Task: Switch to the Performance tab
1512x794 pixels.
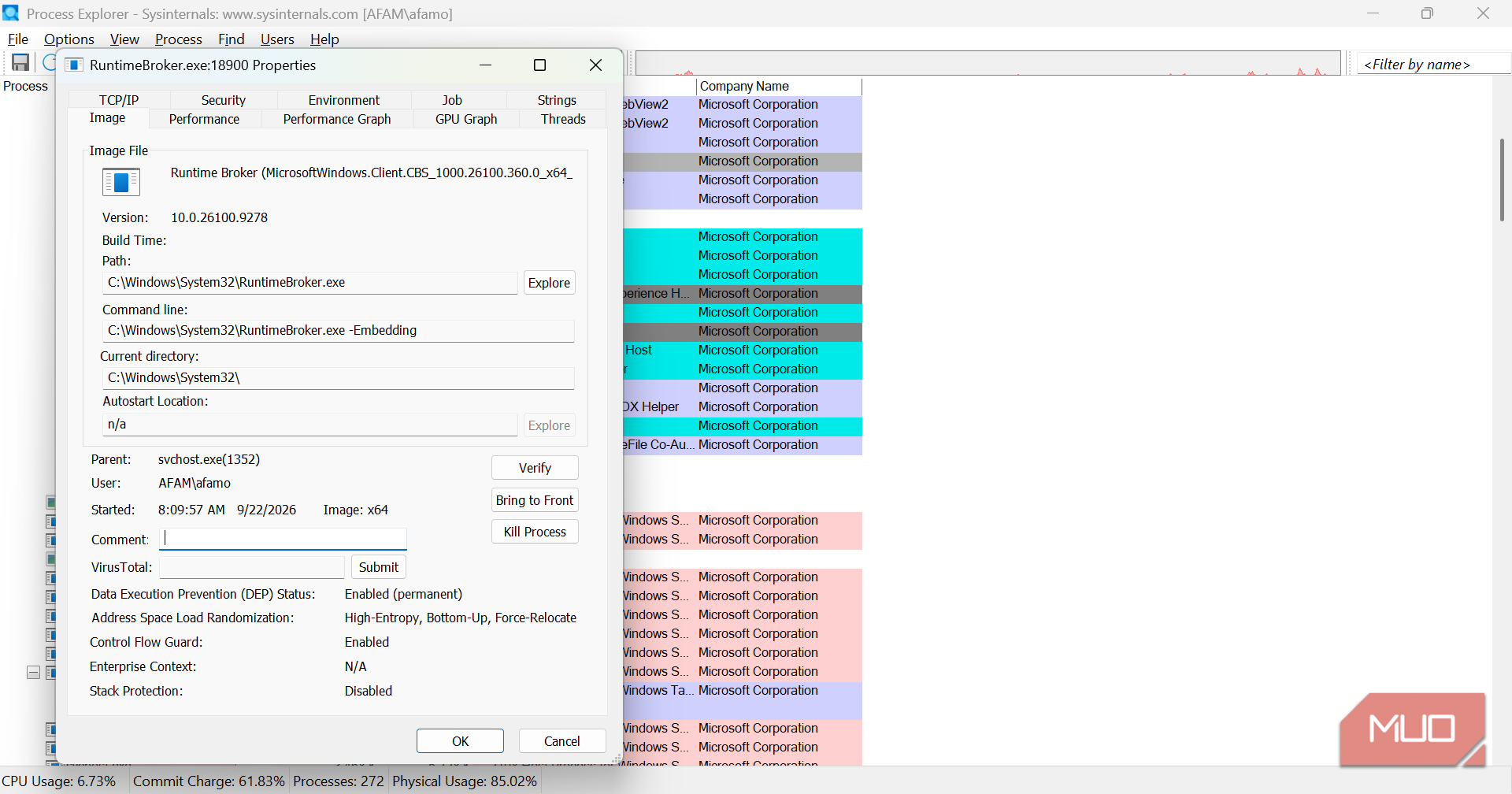Action: click(204, 119)
